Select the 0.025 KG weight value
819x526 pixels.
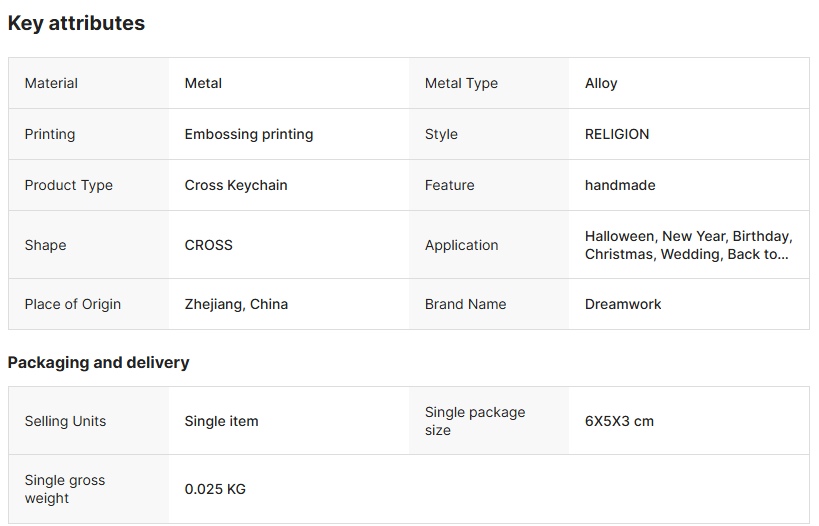(x=215, y=489)
